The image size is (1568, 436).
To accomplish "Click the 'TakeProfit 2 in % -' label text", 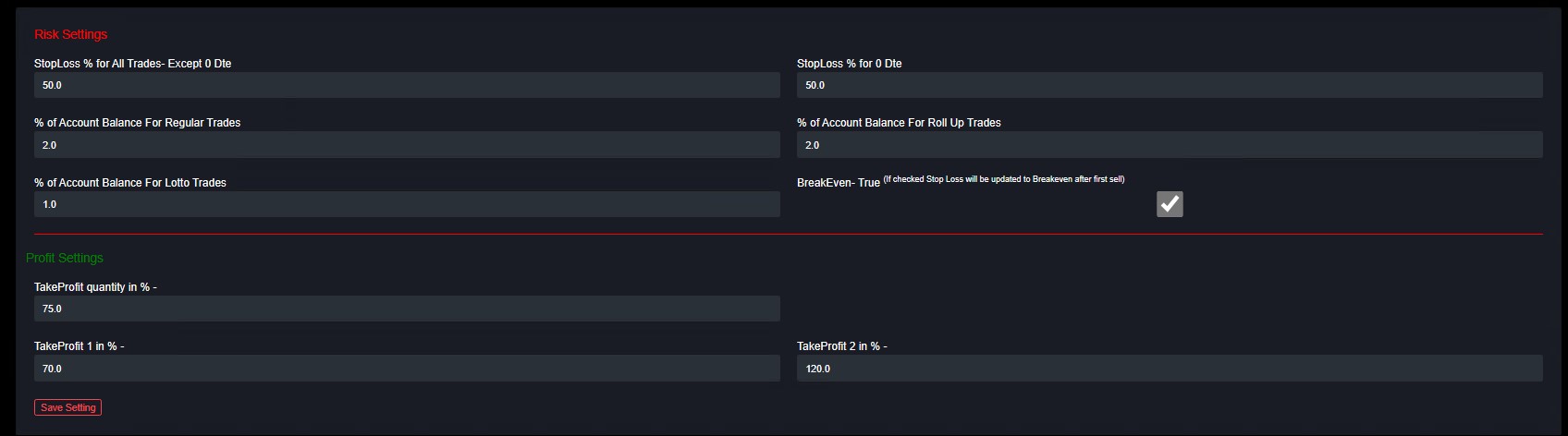I will pyautogui.click(x=841, y=346).
